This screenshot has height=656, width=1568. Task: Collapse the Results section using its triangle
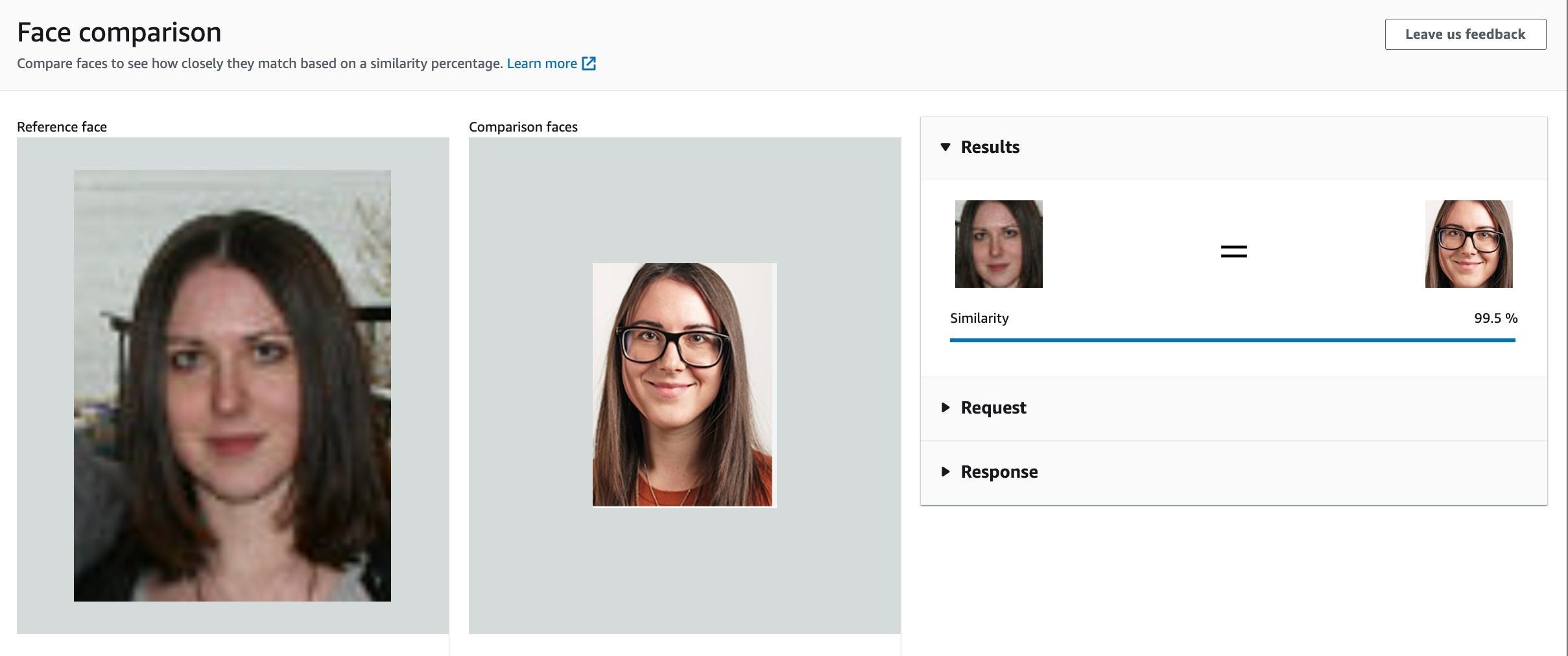click(945, 147)
